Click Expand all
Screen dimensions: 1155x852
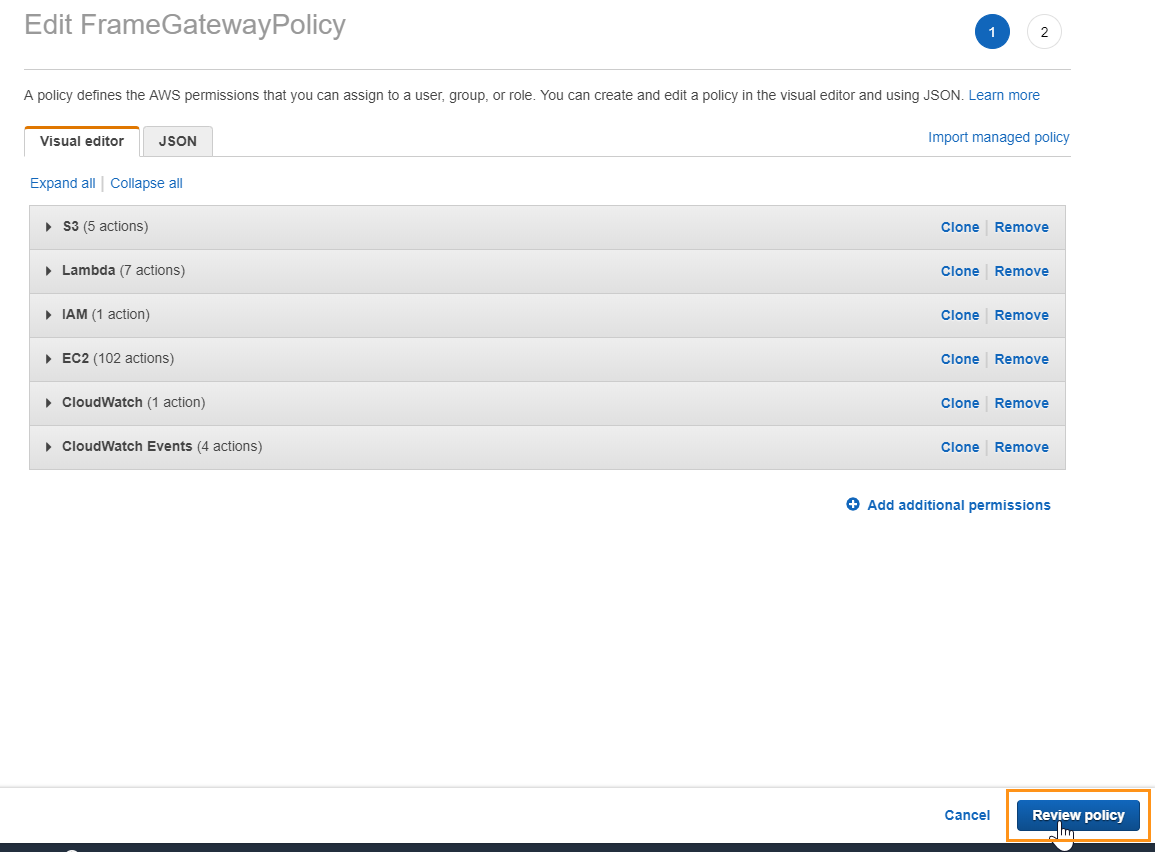(62, 183)
